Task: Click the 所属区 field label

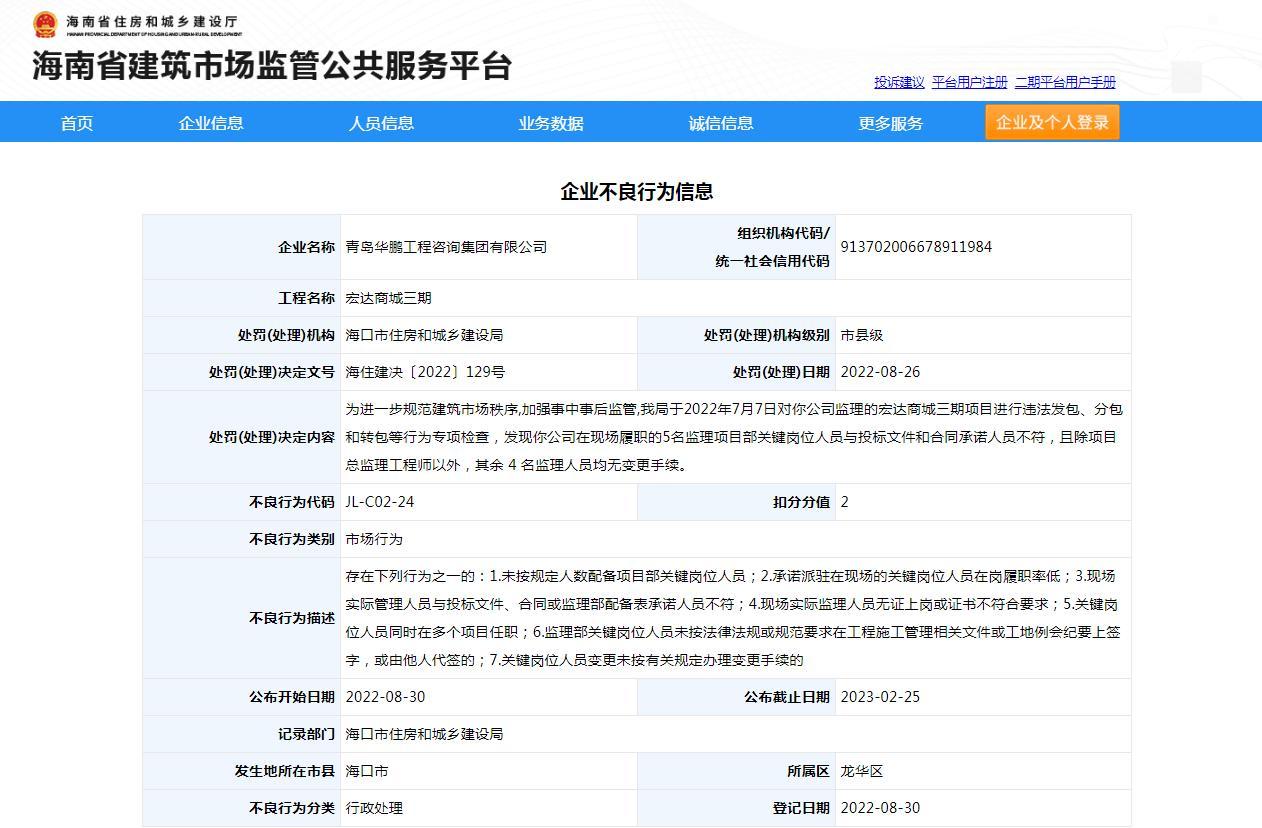Action: [x=808, y=771]
